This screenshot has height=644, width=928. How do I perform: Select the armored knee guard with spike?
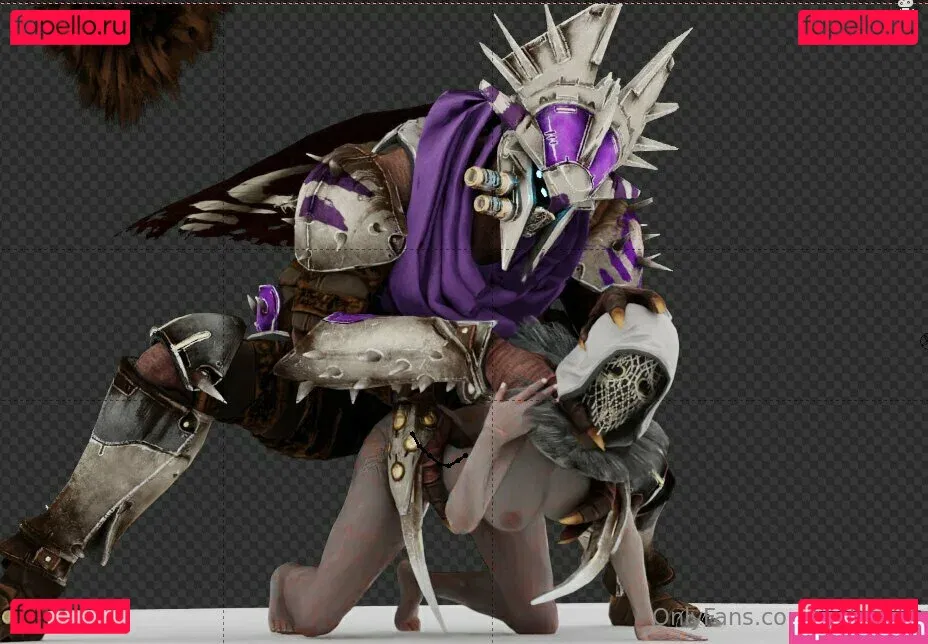click(x=195, y=350)
